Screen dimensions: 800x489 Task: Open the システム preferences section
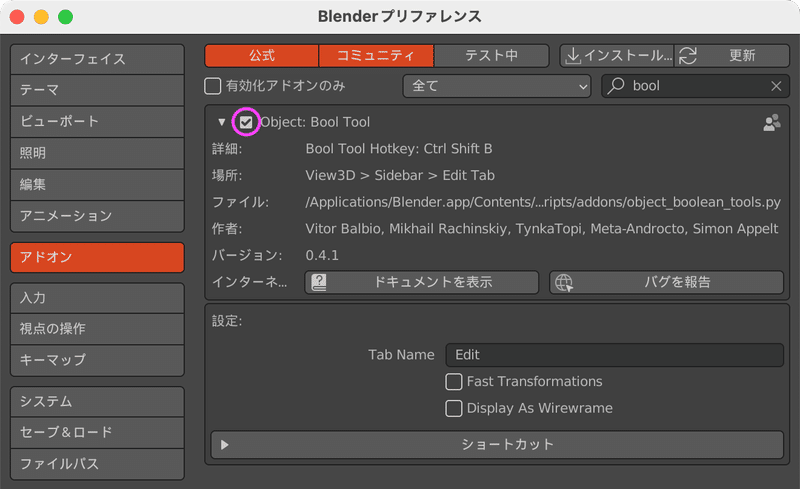(x=97, y=402)
